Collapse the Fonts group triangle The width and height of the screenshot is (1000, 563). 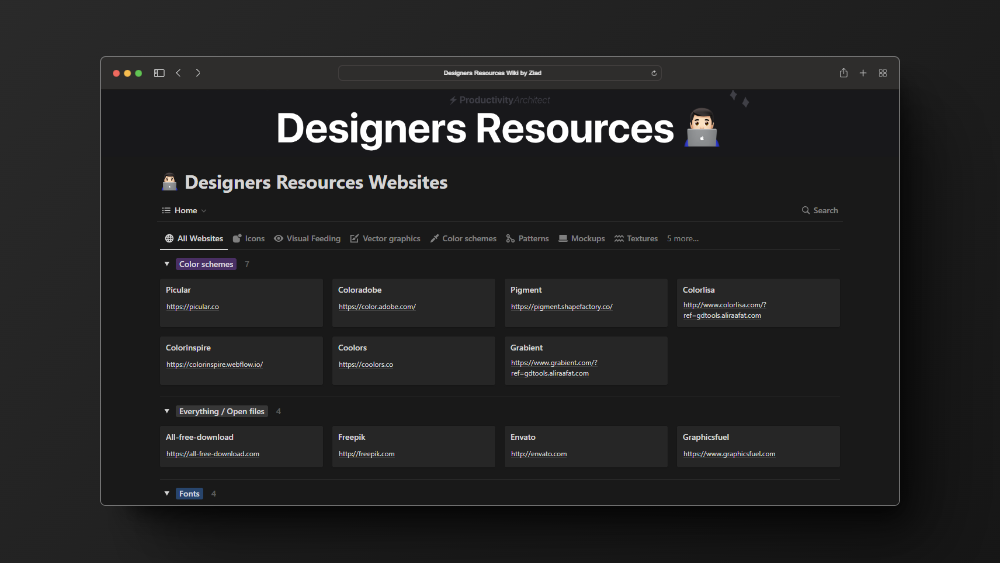[x=167, y=494]
